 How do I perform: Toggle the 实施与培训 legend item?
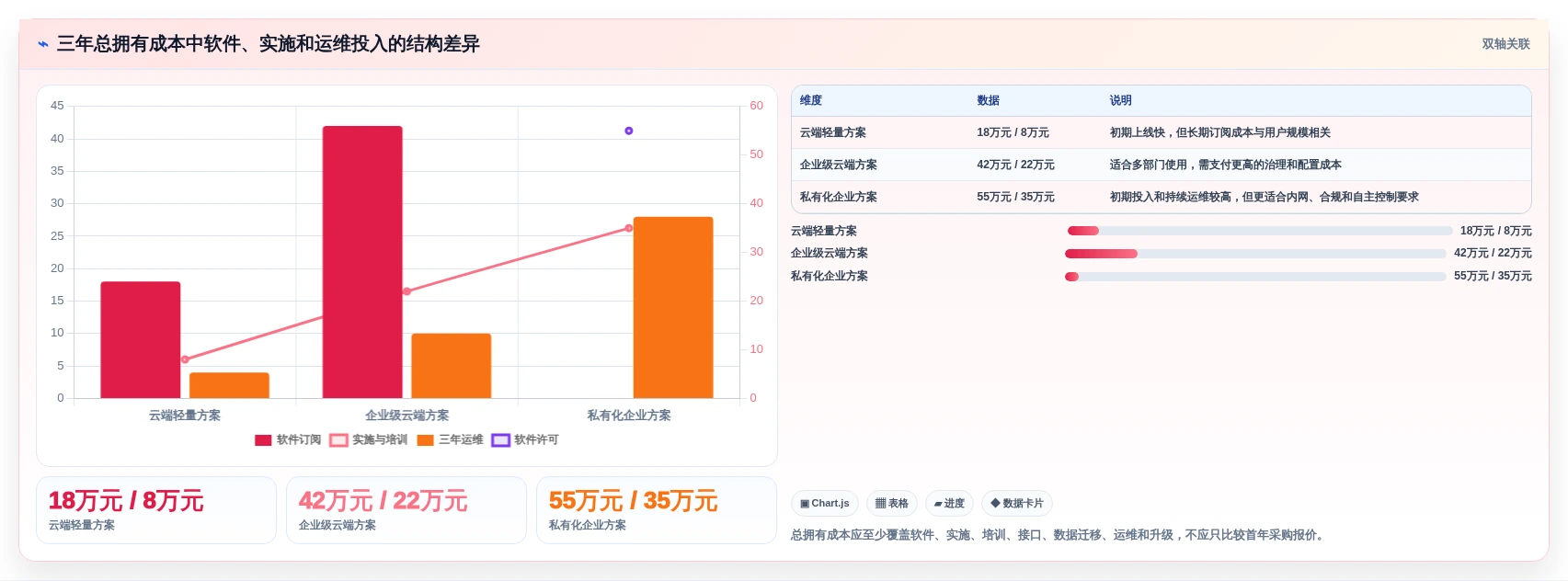(369, 440)
